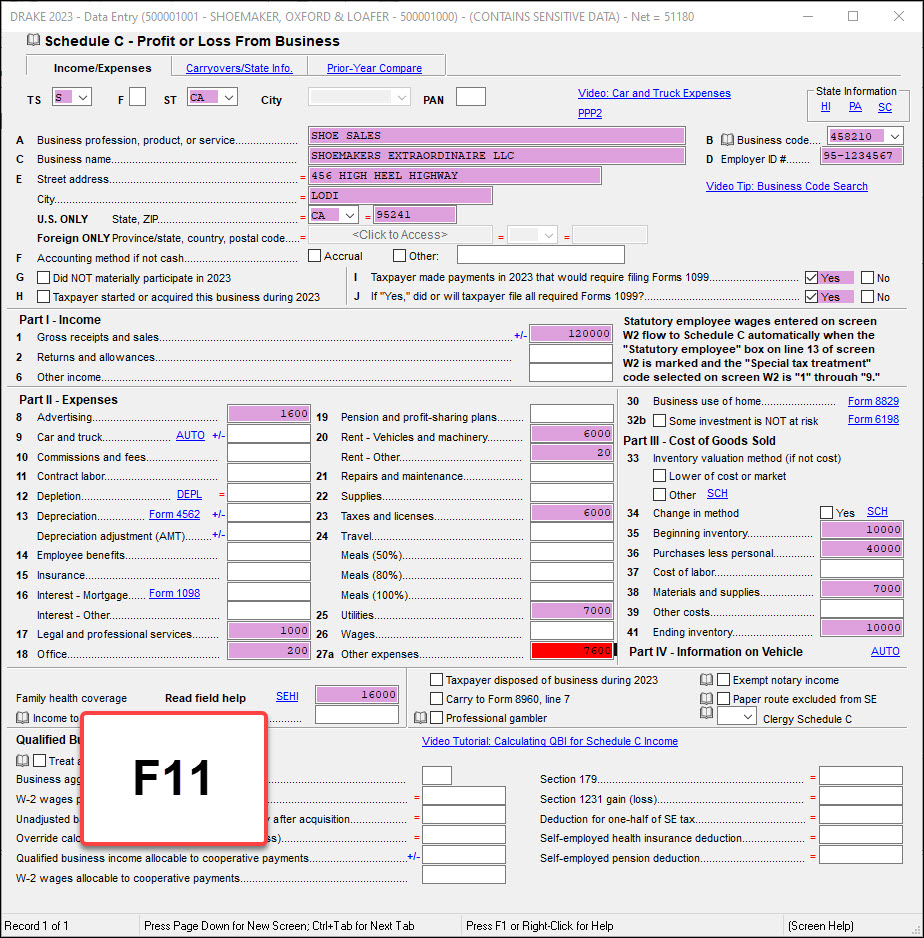Click the Gross receipts and sales field
Viewport: 924px width, 938px height.
571,334
